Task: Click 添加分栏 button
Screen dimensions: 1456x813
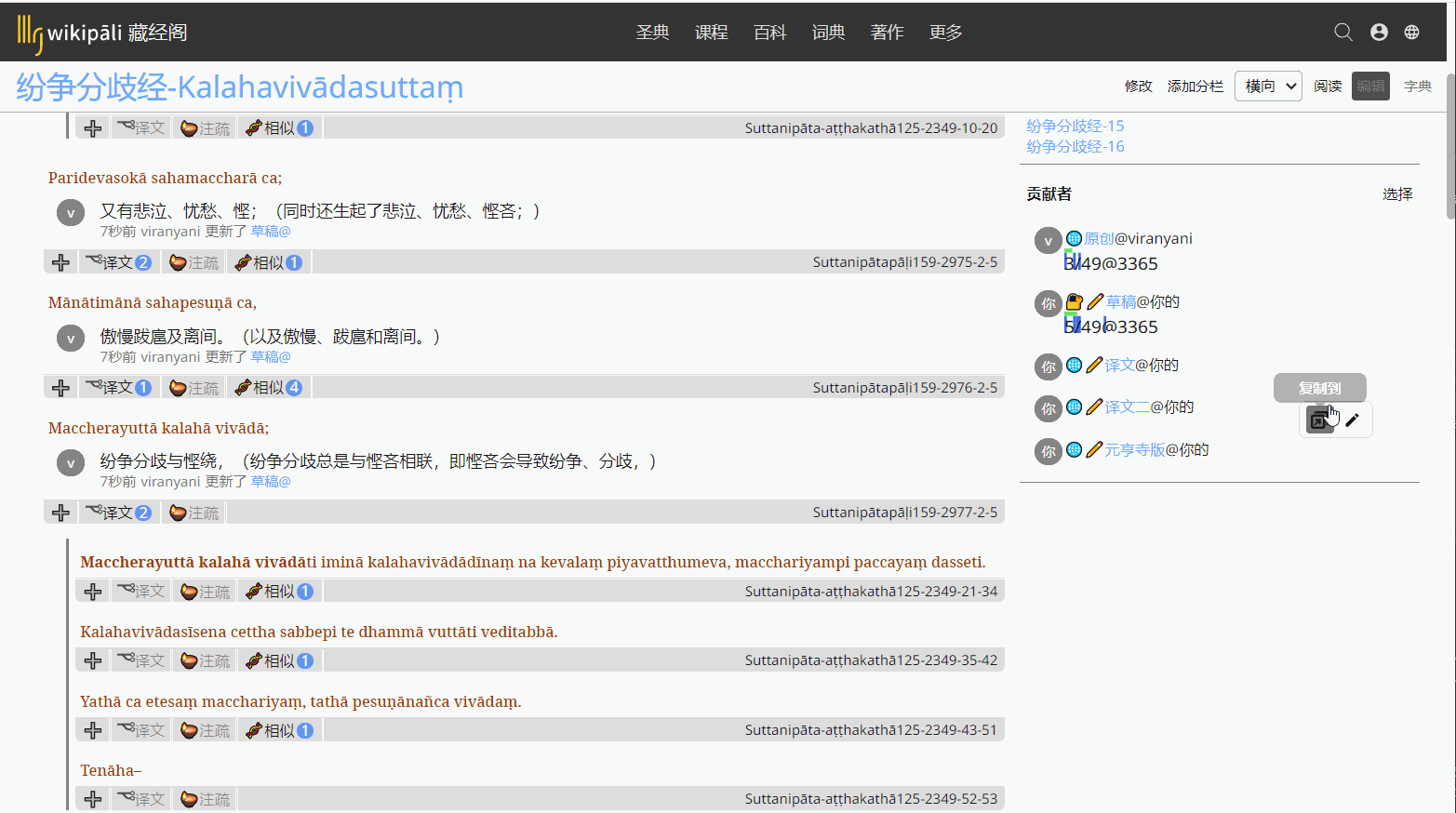Action: (1196, 87)
